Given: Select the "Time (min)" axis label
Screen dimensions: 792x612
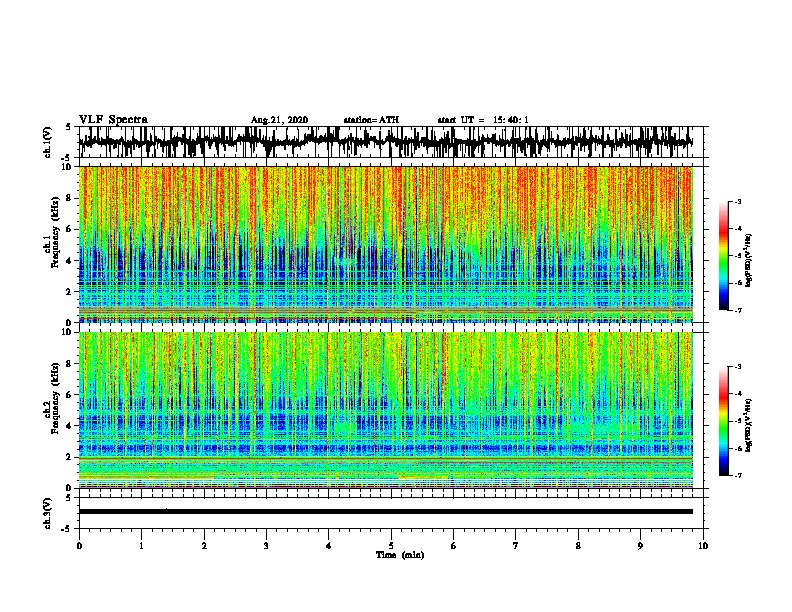Looking at the screenshot, I should click(x=400, y=555).
